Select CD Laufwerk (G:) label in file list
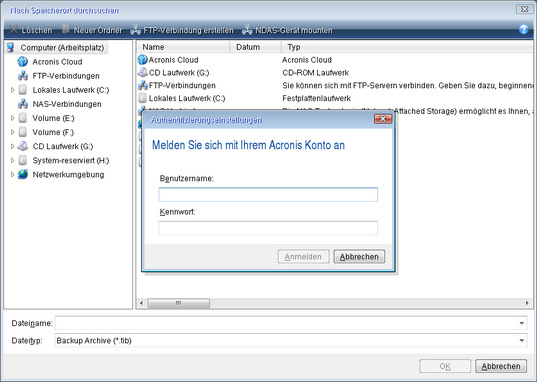Image resolution: width=537 pixels, height=382 pixels. [179, 73]
